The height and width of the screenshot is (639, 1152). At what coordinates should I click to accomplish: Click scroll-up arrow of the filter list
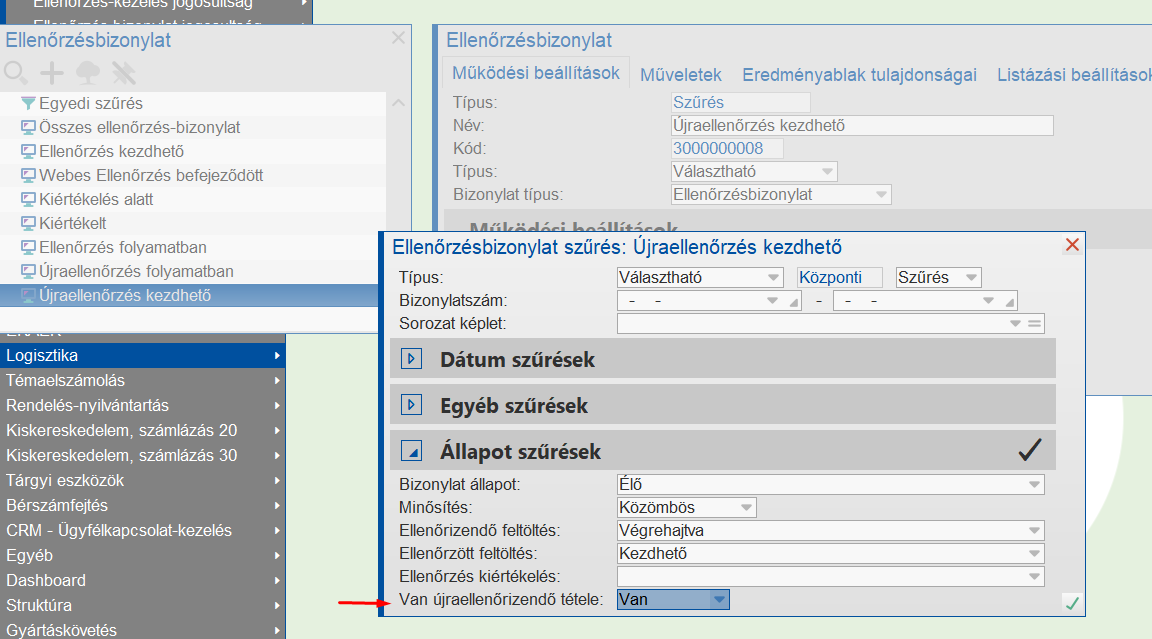tap(398, 103)
